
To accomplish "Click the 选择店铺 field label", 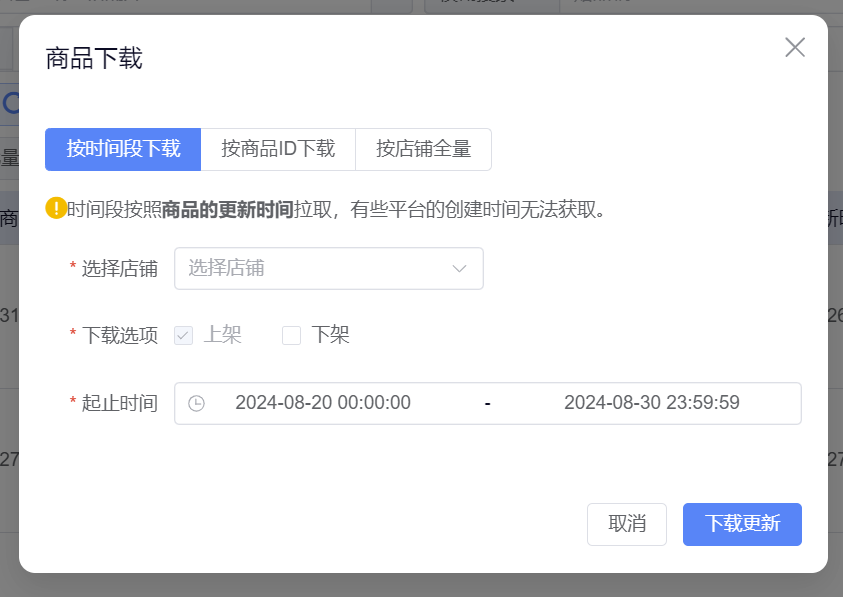I will (x=119, y=268).
